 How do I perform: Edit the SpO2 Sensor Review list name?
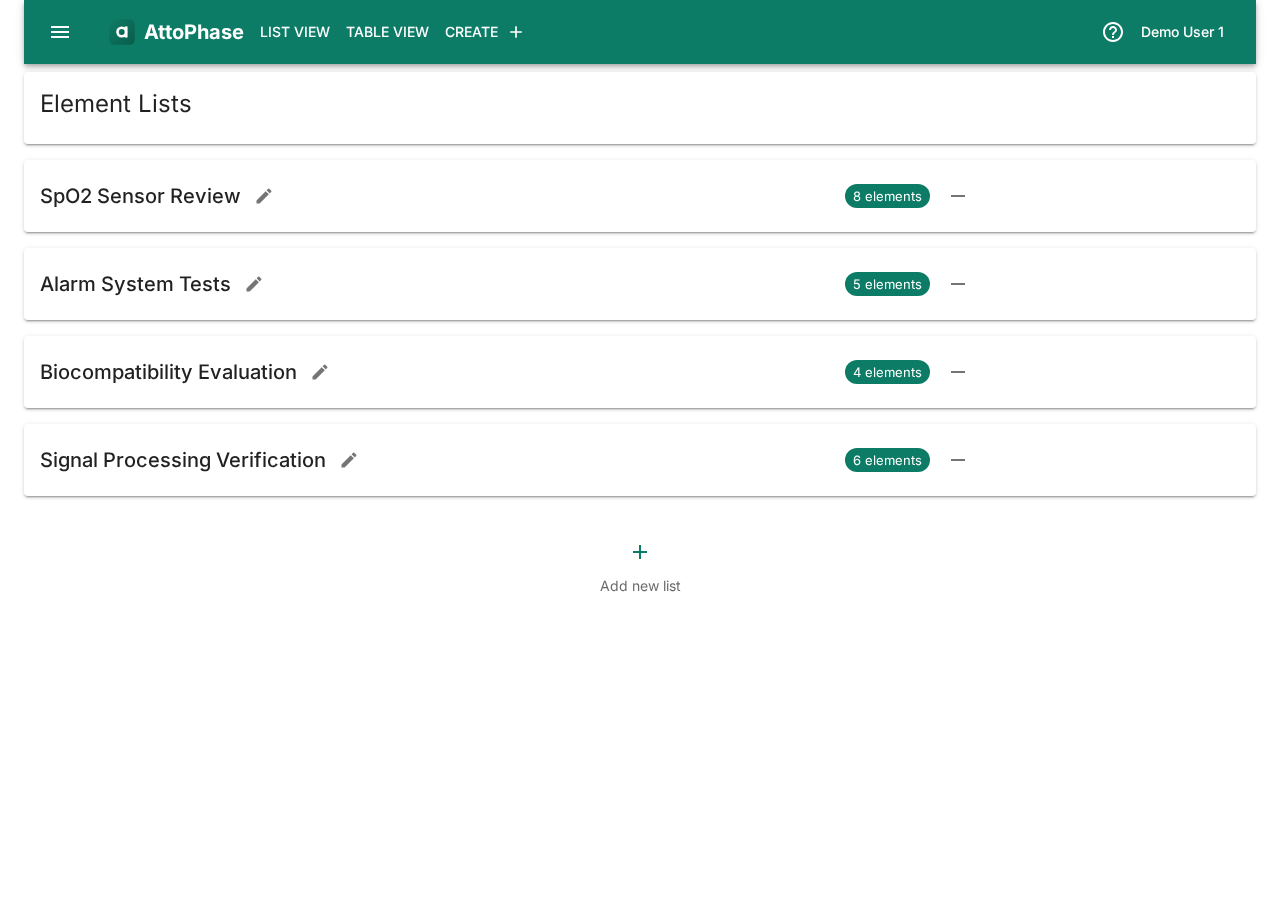pyautogui.click(x=262, y=195)
